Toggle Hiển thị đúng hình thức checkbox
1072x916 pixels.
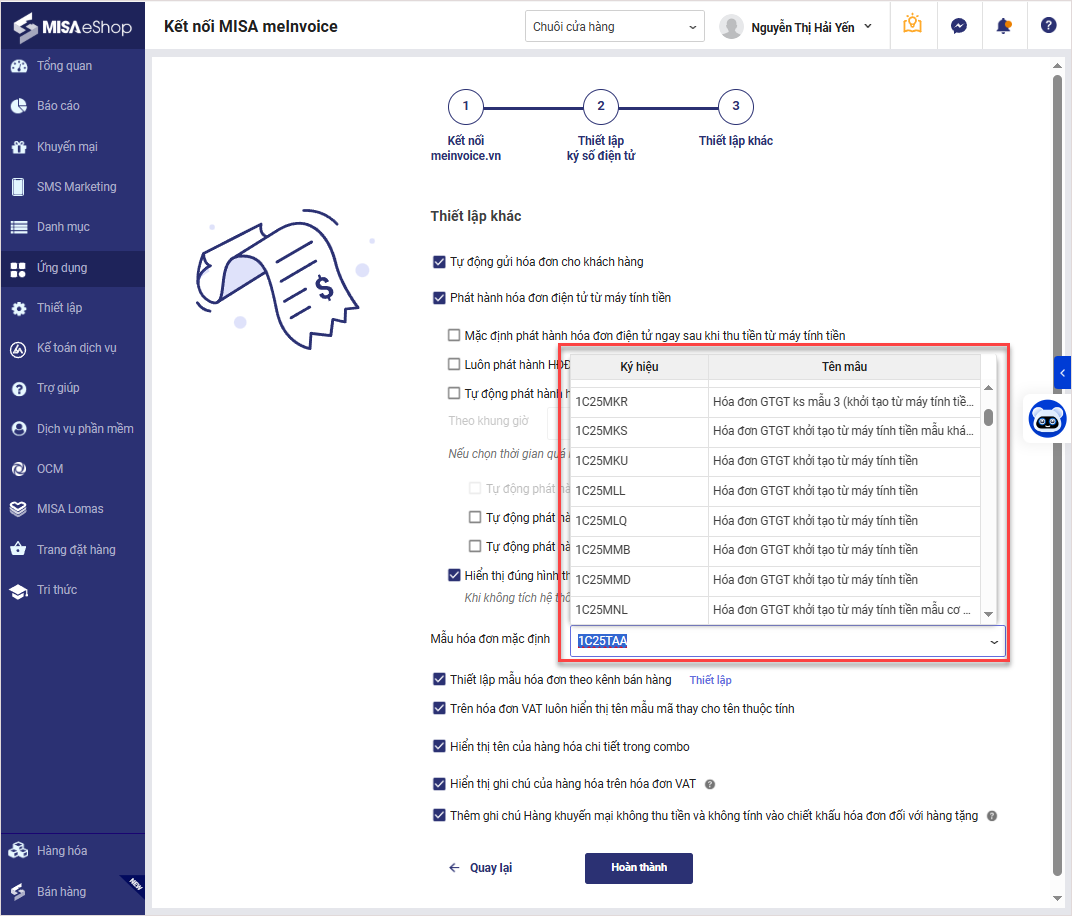(454, 575)
